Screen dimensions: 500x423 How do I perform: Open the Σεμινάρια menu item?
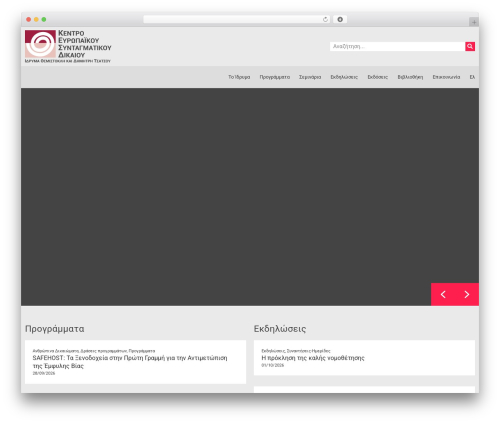310,77
